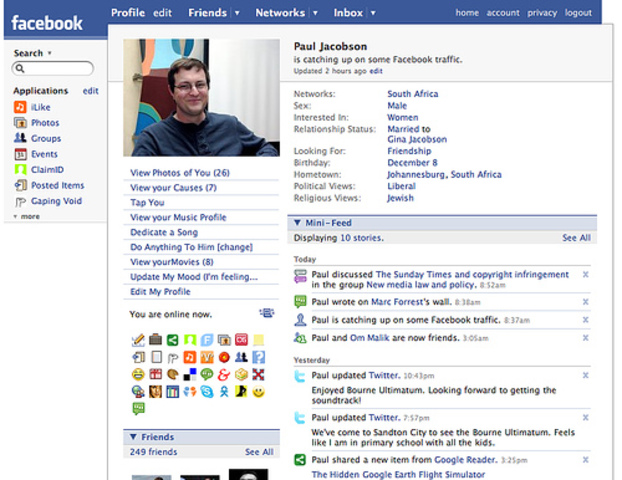
Task: Click the green share app icon in the grid
Action: [x=173, y=340]
